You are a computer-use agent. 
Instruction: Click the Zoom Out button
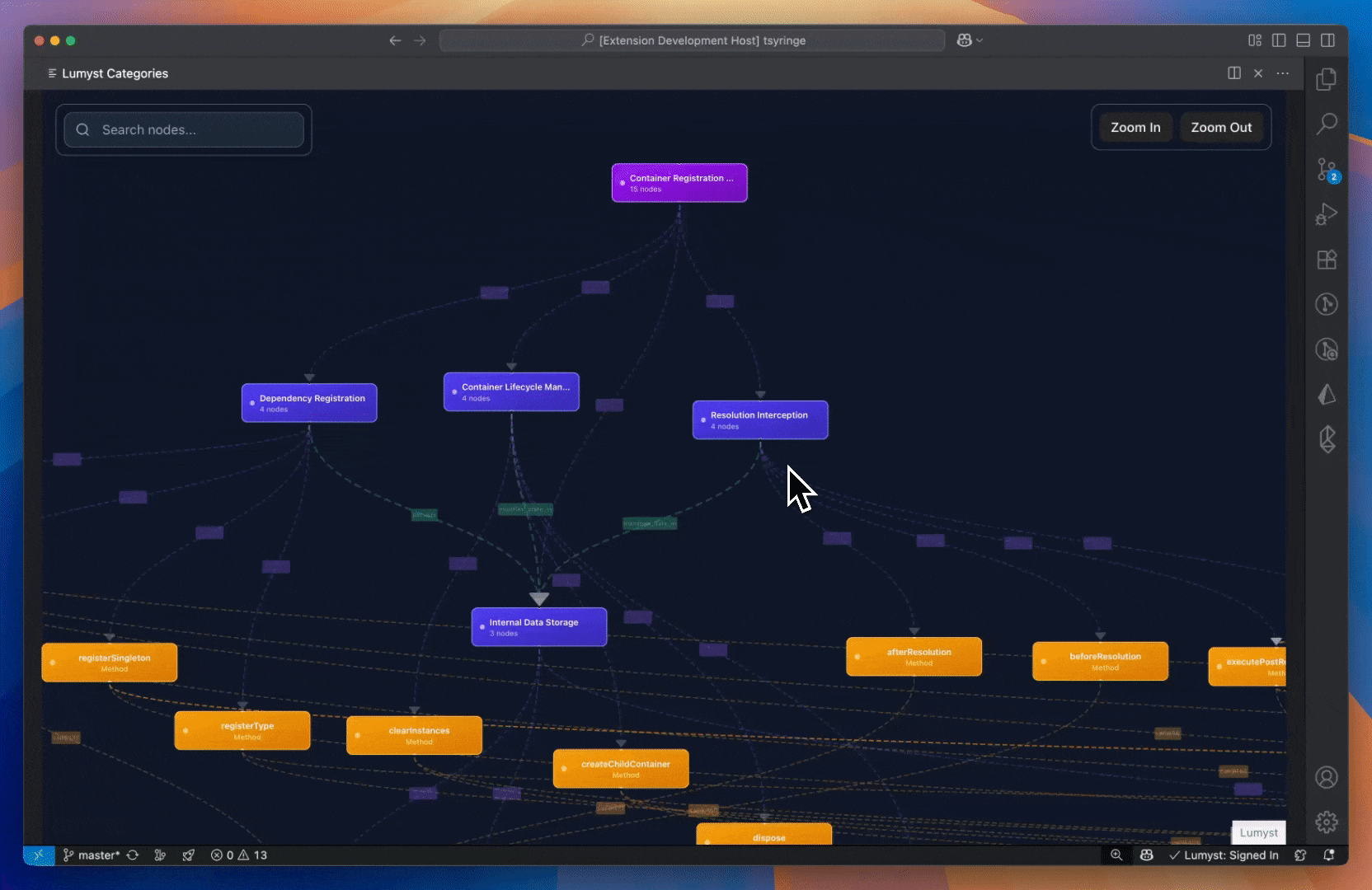point(1221,128)
